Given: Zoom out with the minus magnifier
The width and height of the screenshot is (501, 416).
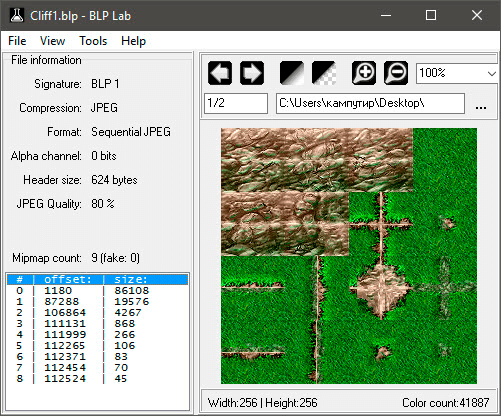Looking at the screenshot, I should click(396, 73).
